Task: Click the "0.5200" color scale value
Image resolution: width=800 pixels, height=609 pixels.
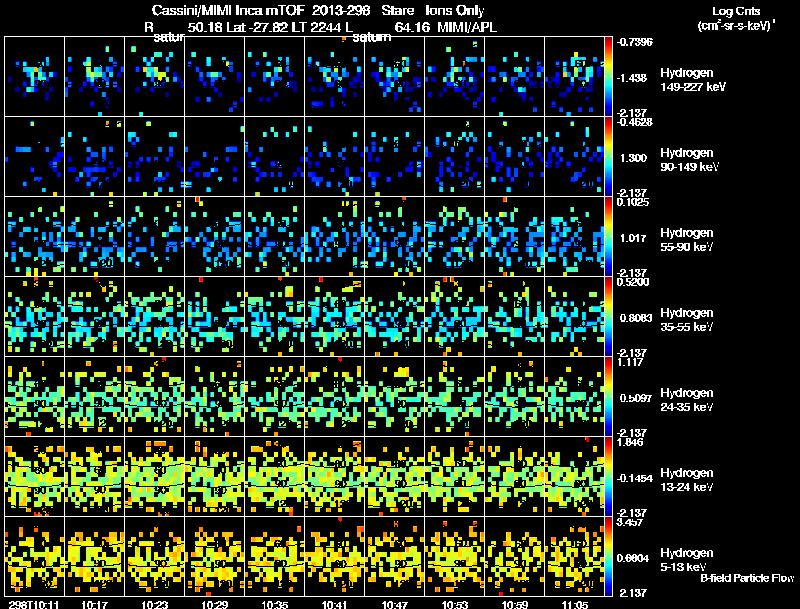Action: click(x=633, y=282)
